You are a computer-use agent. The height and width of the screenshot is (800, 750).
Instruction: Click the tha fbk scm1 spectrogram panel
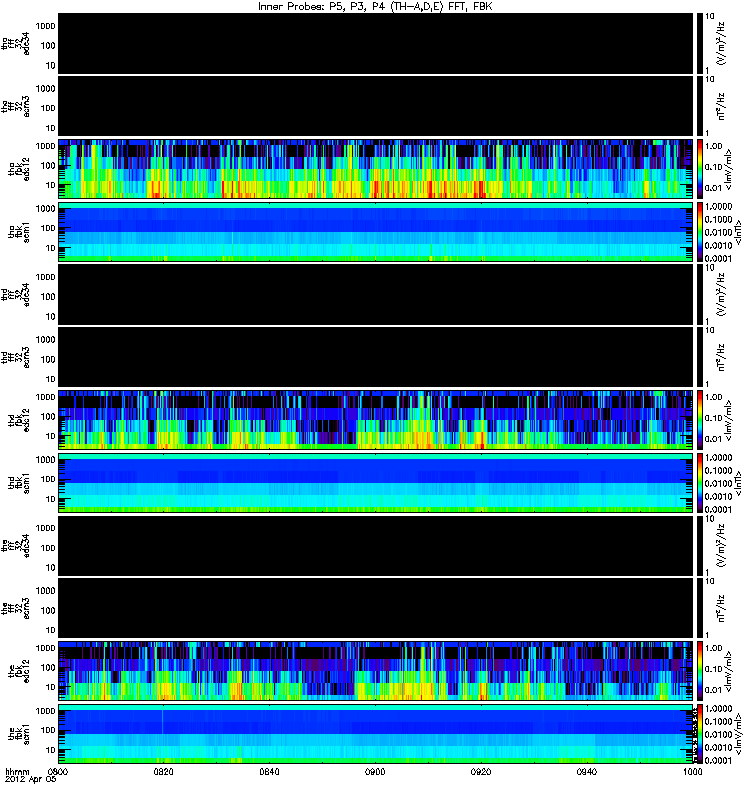(x=376, y=232)
